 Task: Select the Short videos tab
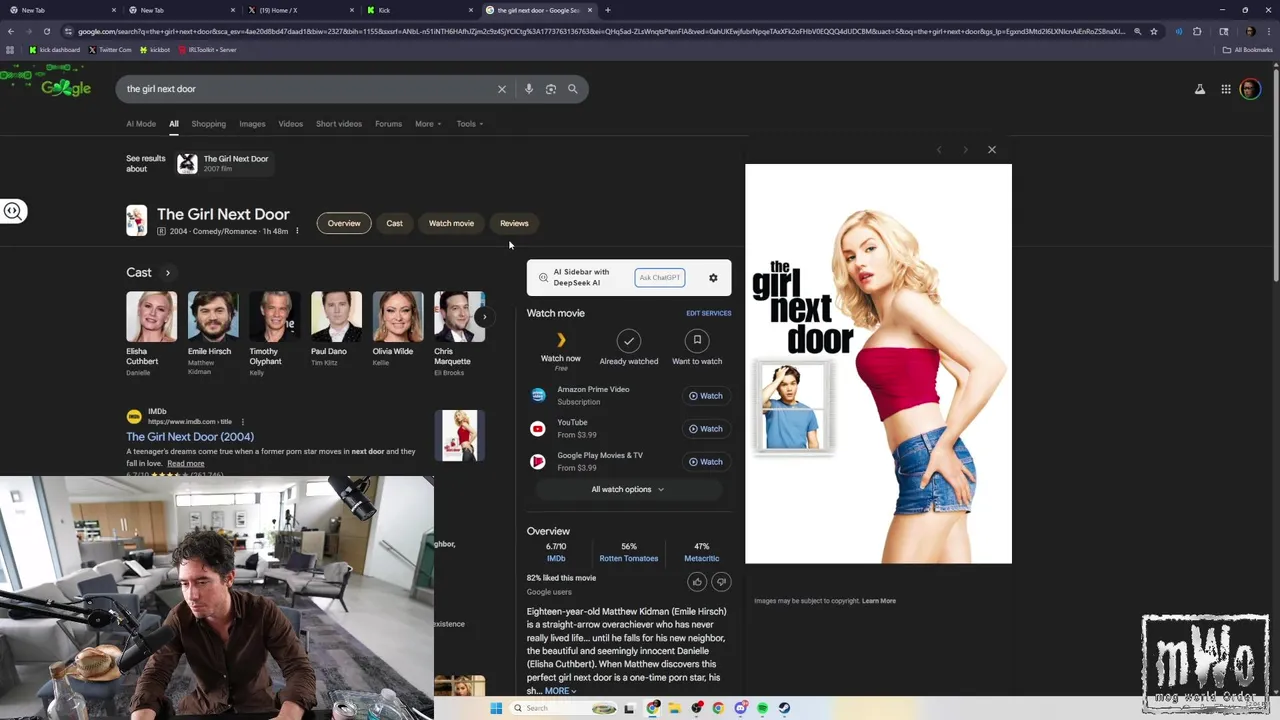coord(339,124)
